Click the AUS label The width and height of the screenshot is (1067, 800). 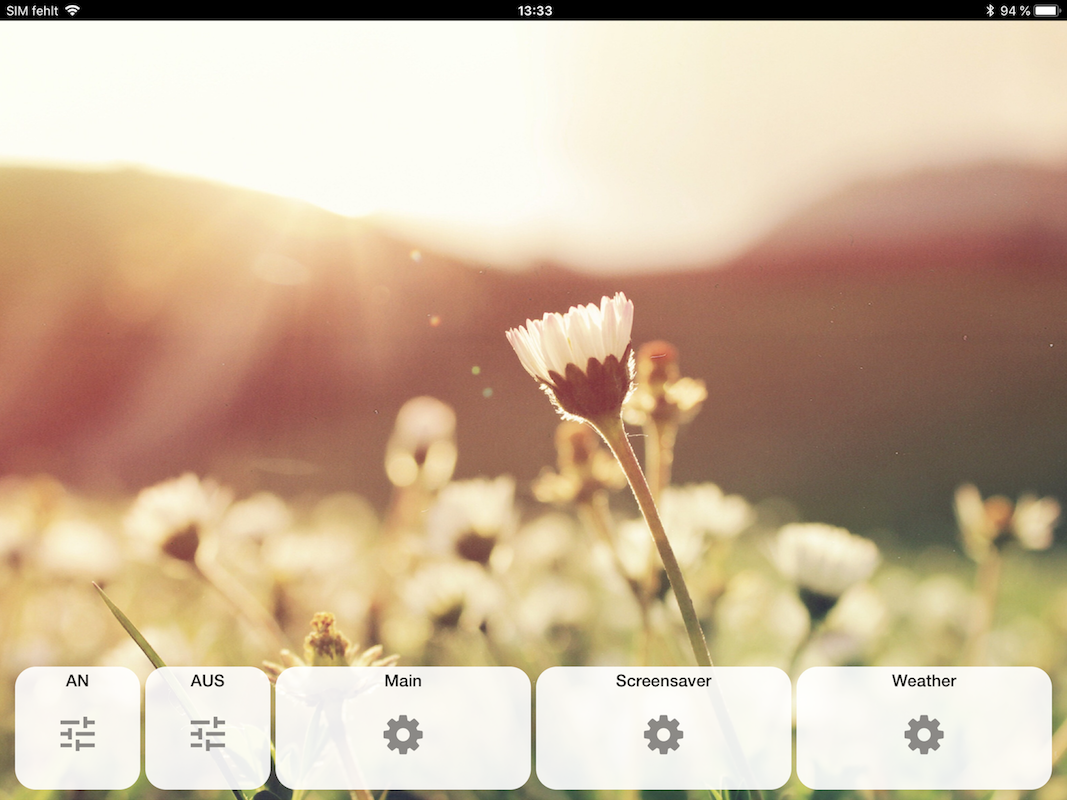tap(208, 681)
